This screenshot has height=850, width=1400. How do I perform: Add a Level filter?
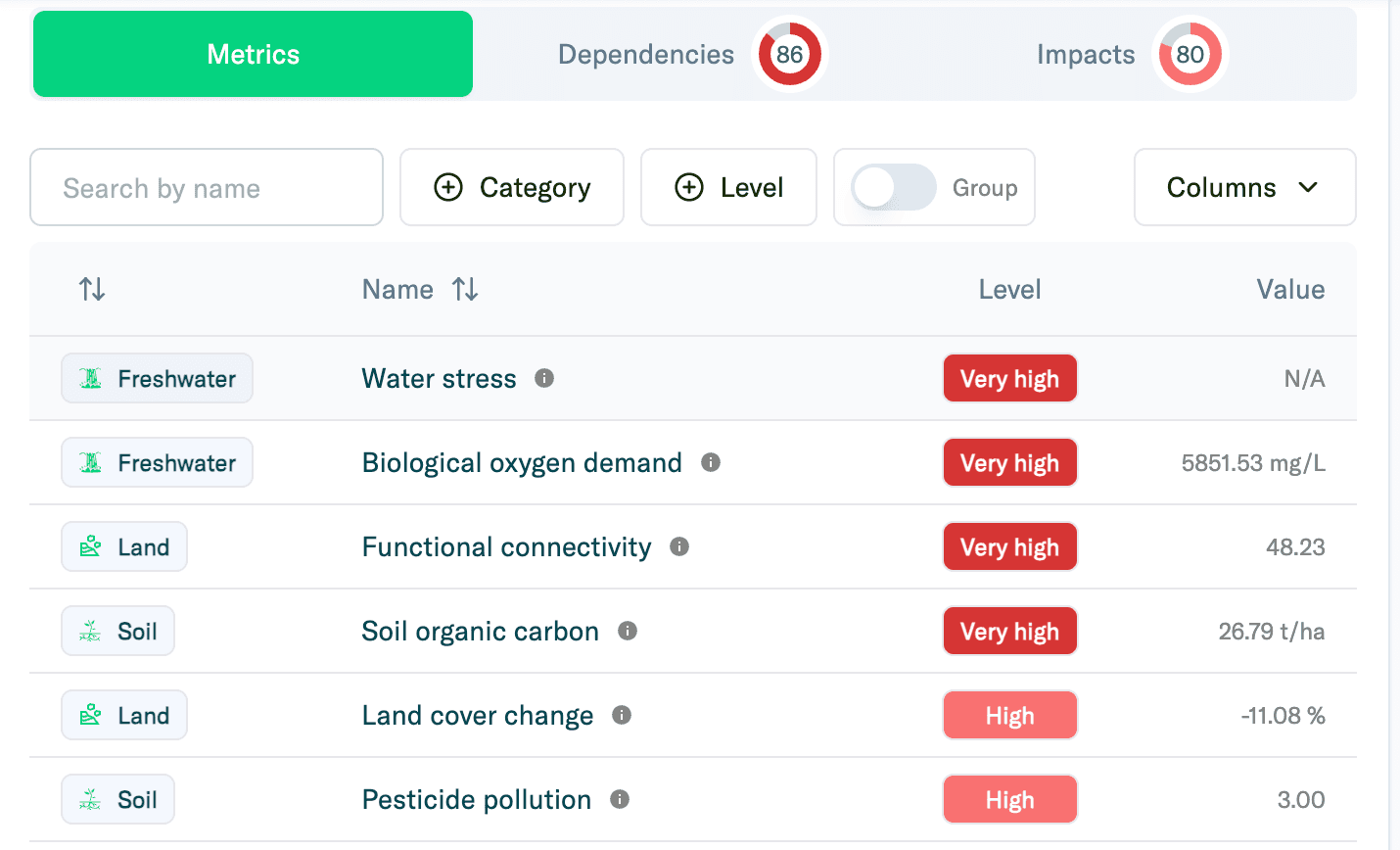[x=728, y=187]
